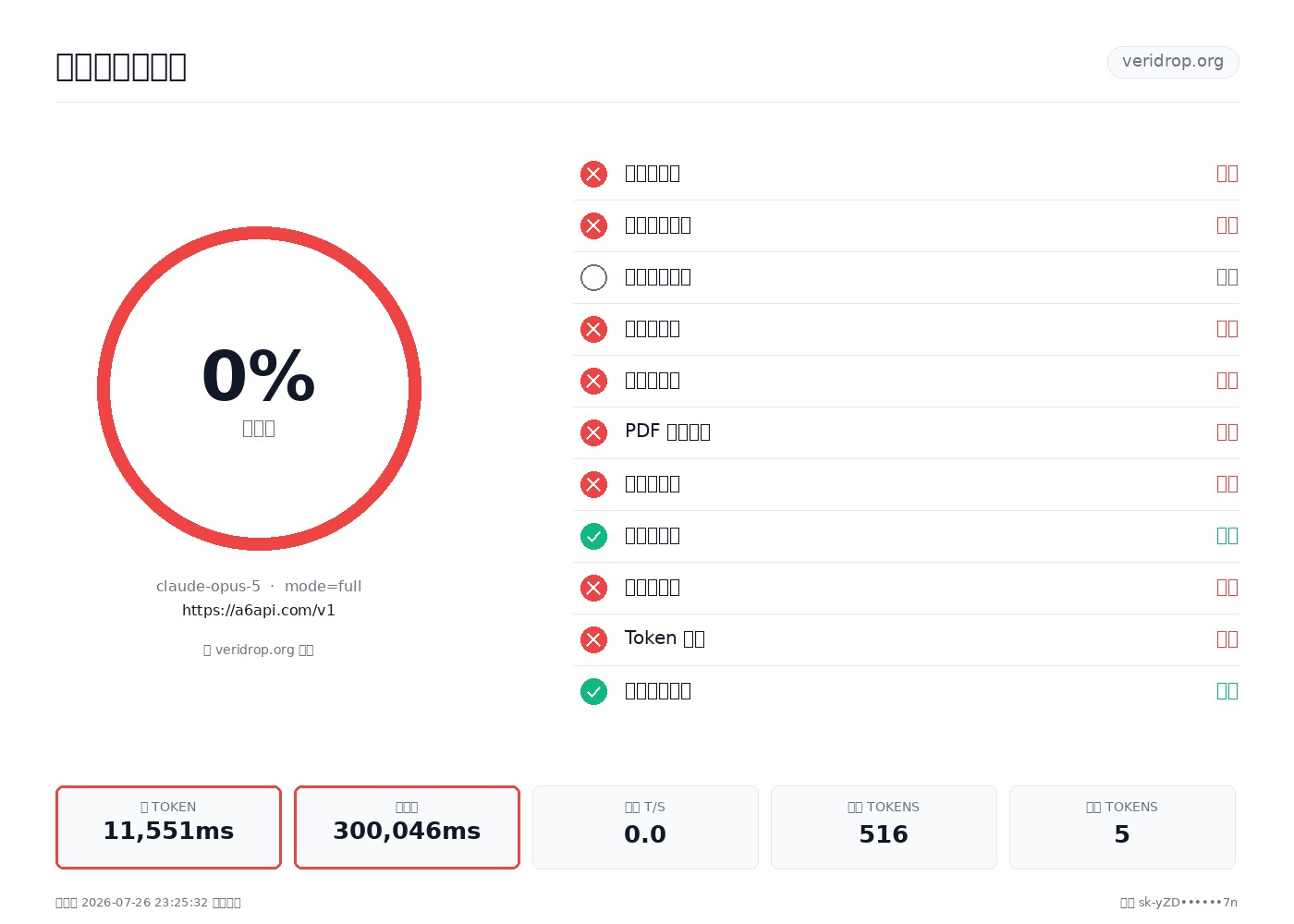
Task: Click the veridrop.org badge in the header
Action: click(x=1173, y=62)
